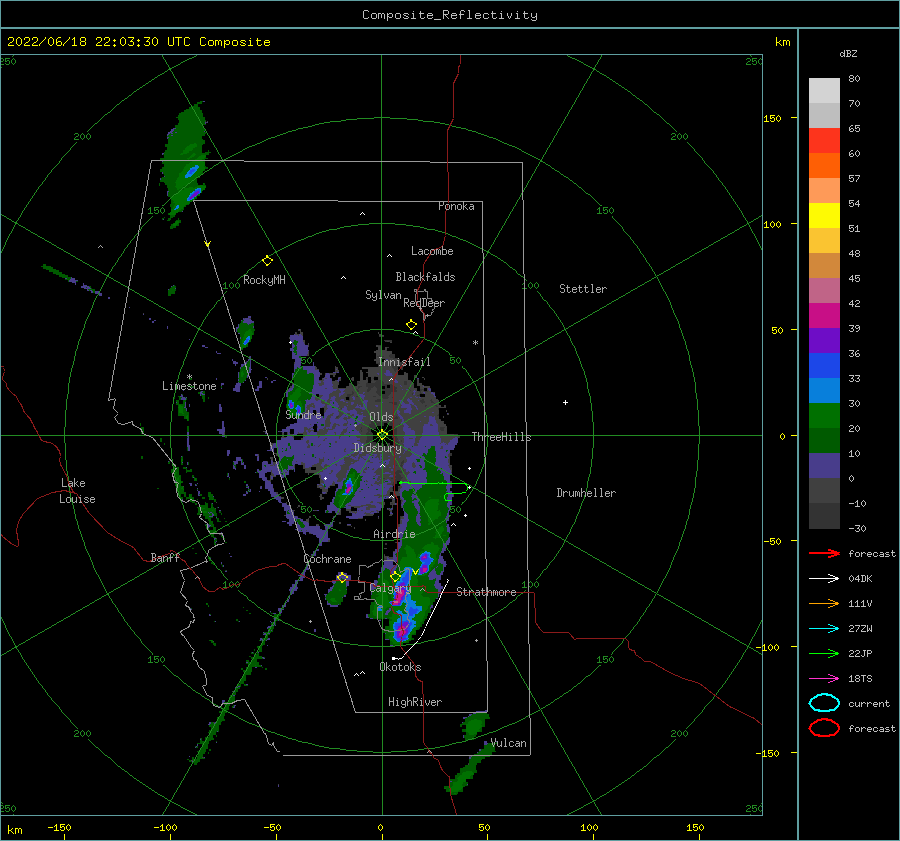Pick the dark green 10-20 dBZ swatch
Viewport: 900px width, 841px height.
(x=824, y=441)
